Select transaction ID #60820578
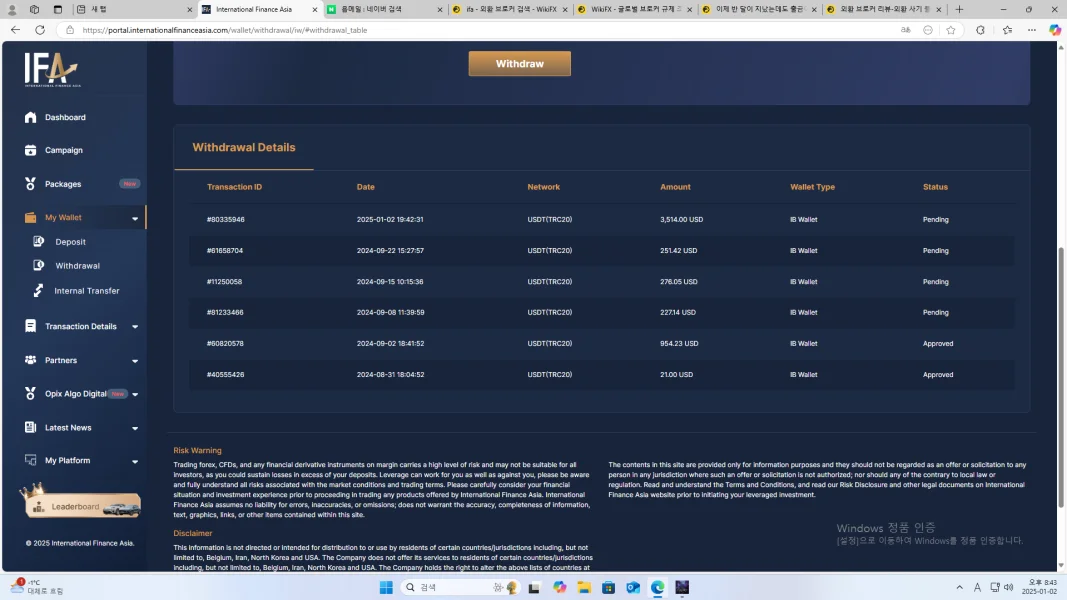 coord(225,344)
